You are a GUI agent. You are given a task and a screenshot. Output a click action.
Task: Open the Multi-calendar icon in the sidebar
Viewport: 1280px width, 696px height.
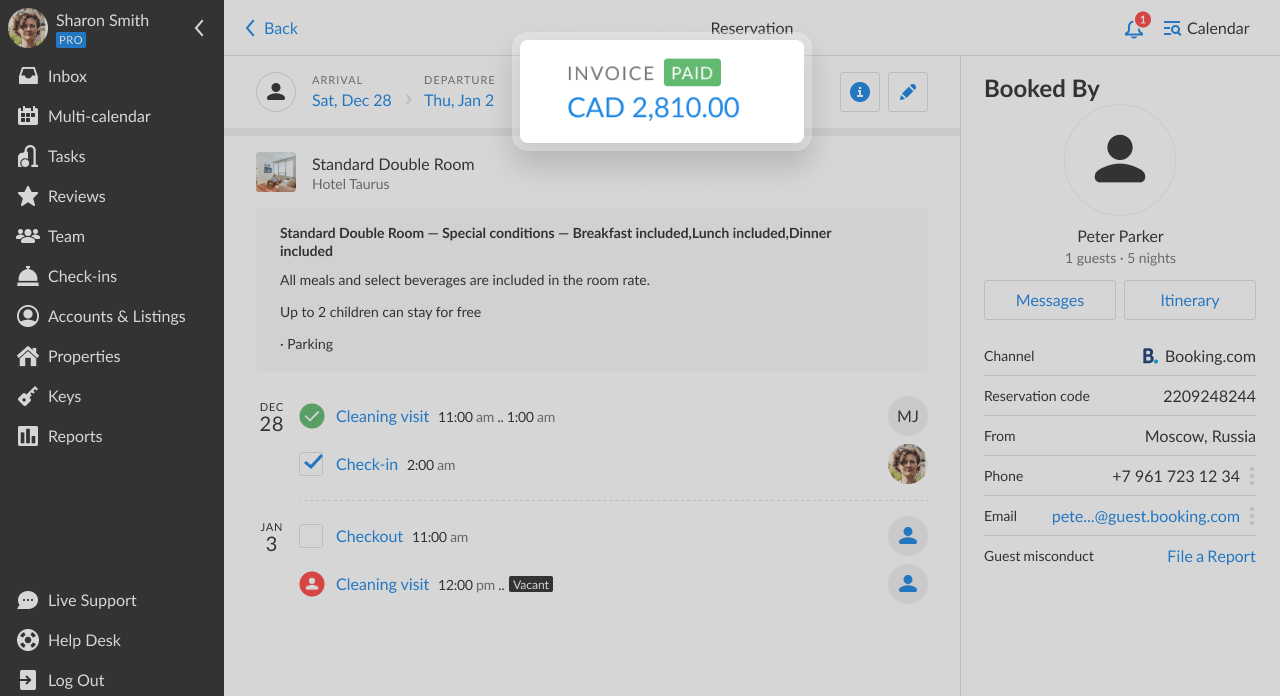click(28, 116)
